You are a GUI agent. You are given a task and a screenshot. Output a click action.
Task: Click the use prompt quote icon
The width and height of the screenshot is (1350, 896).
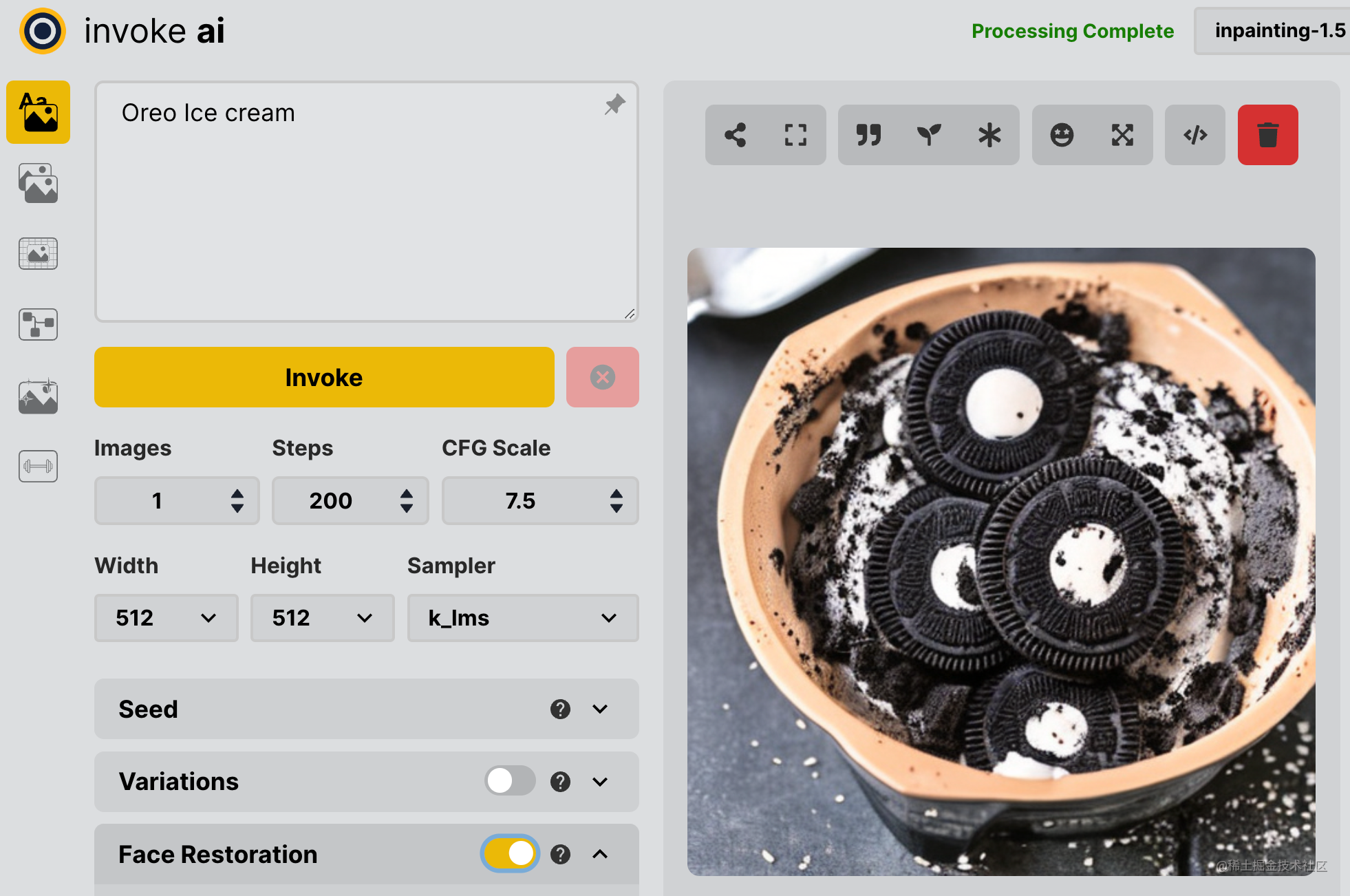point(868,135)
